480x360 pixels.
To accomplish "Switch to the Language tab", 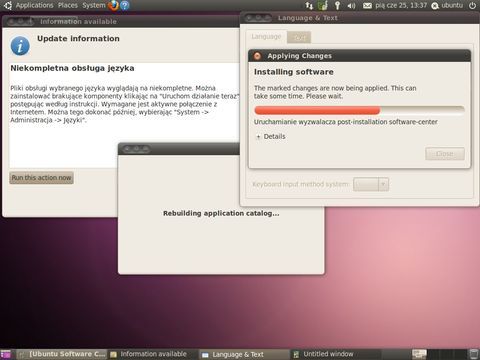I will coord(266,37).
